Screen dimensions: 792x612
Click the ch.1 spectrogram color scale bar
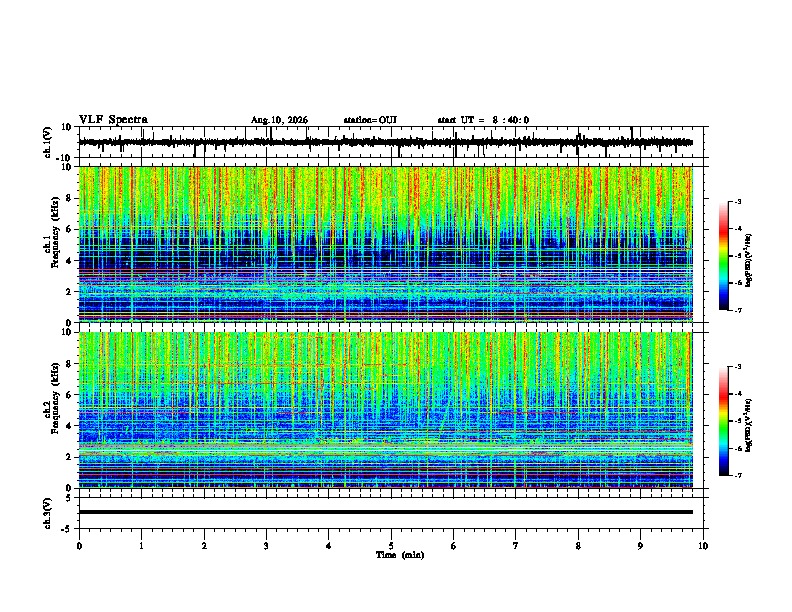click(x=724, y=256)
